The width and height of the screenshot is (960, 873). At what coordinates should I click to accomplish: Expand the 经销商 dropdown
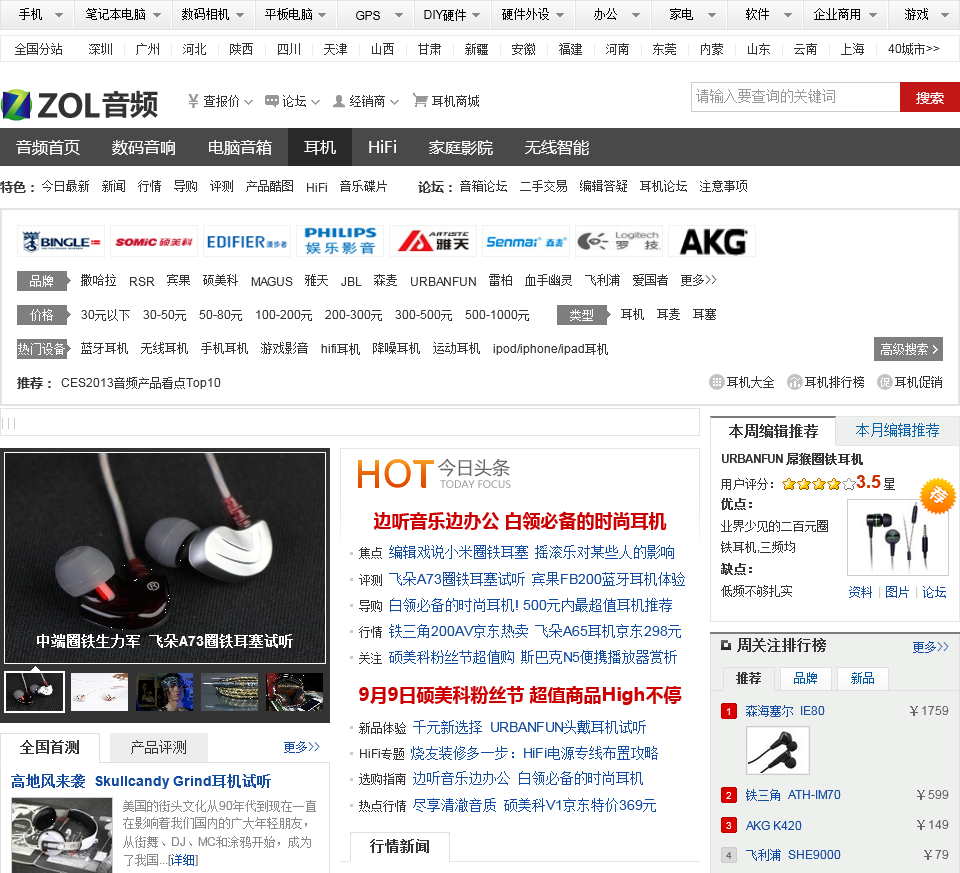(366, 101)
